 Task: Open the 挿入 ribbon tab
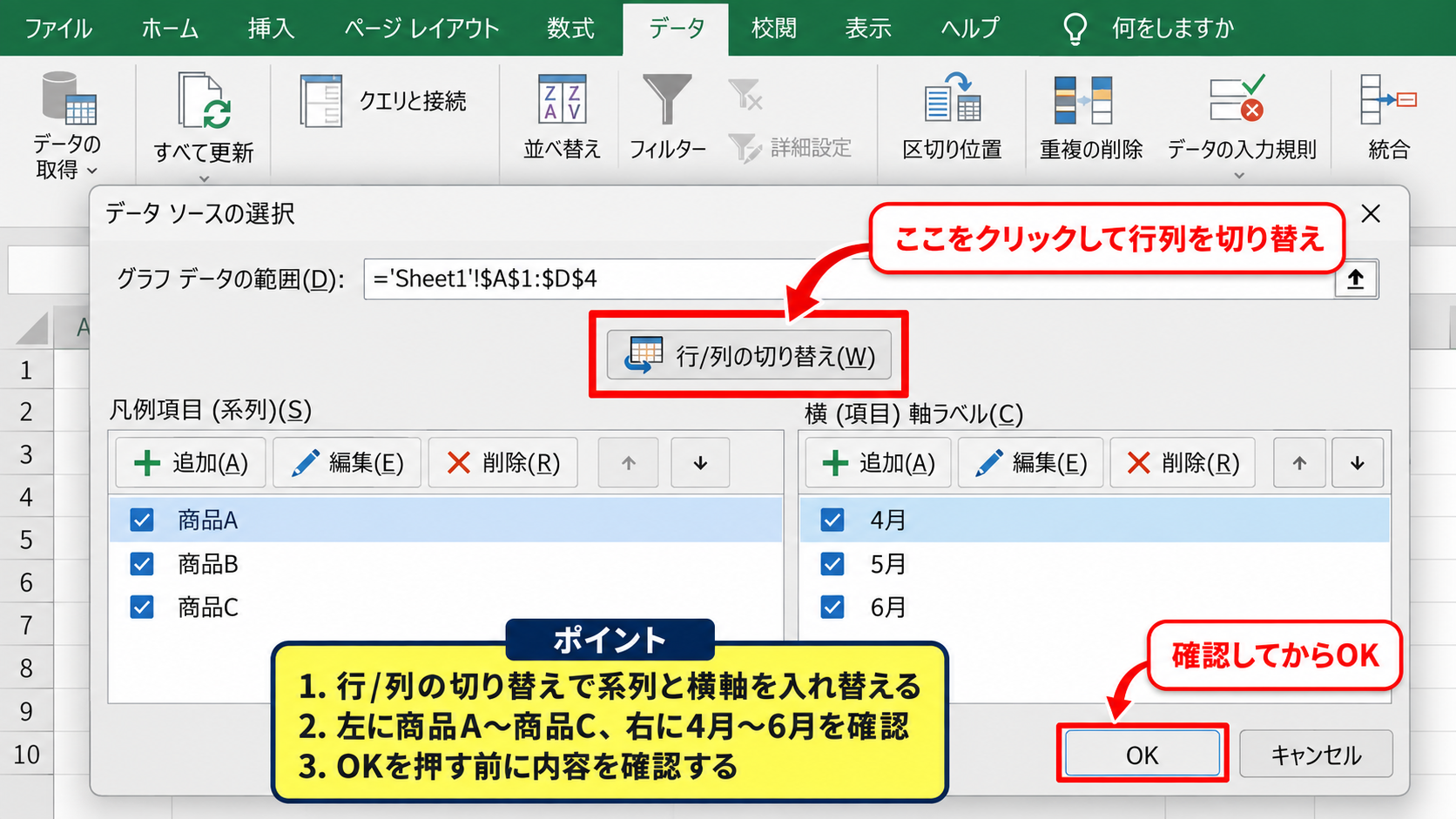tap(271, 29)
